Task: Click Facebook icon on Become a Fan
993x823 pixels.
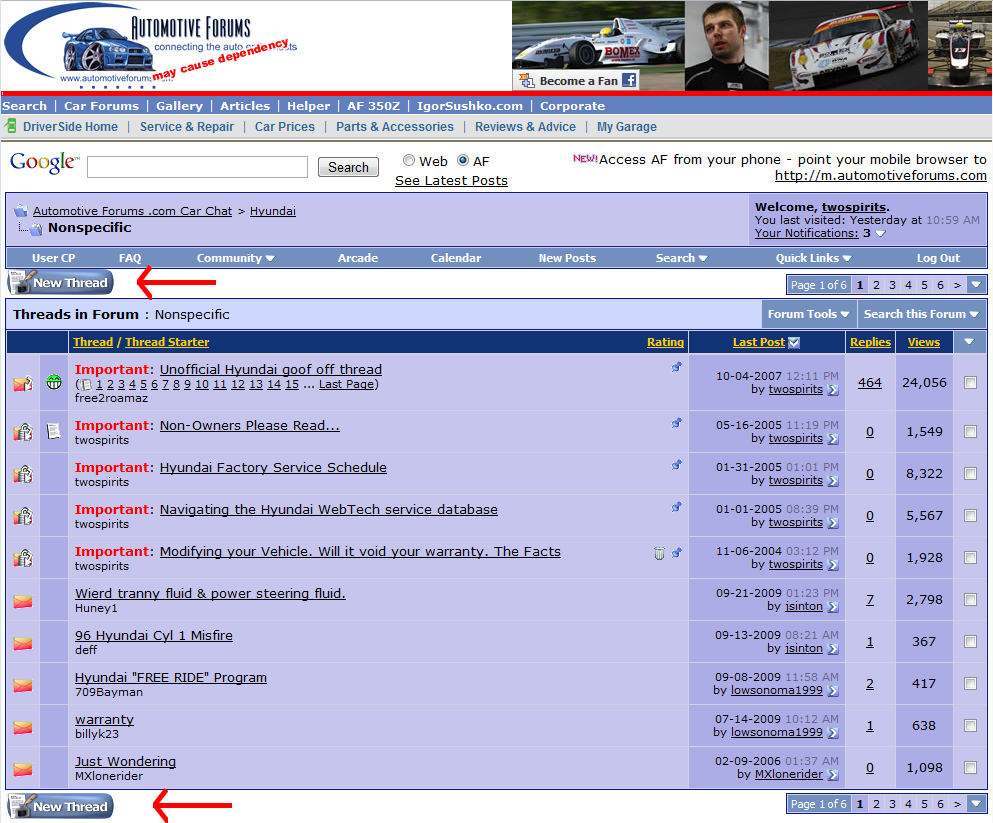Action: click(x=629, y=81)
